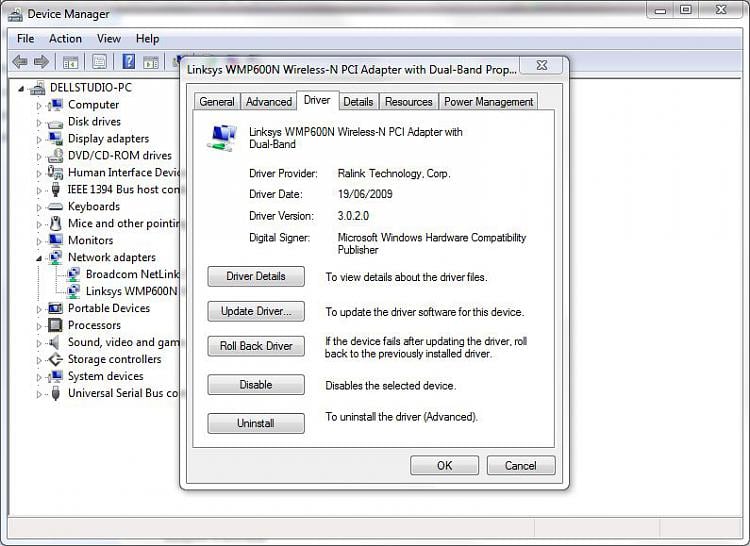
Task: Expand the Processors node
Action: pyautogui.click(x=39, y=326)
